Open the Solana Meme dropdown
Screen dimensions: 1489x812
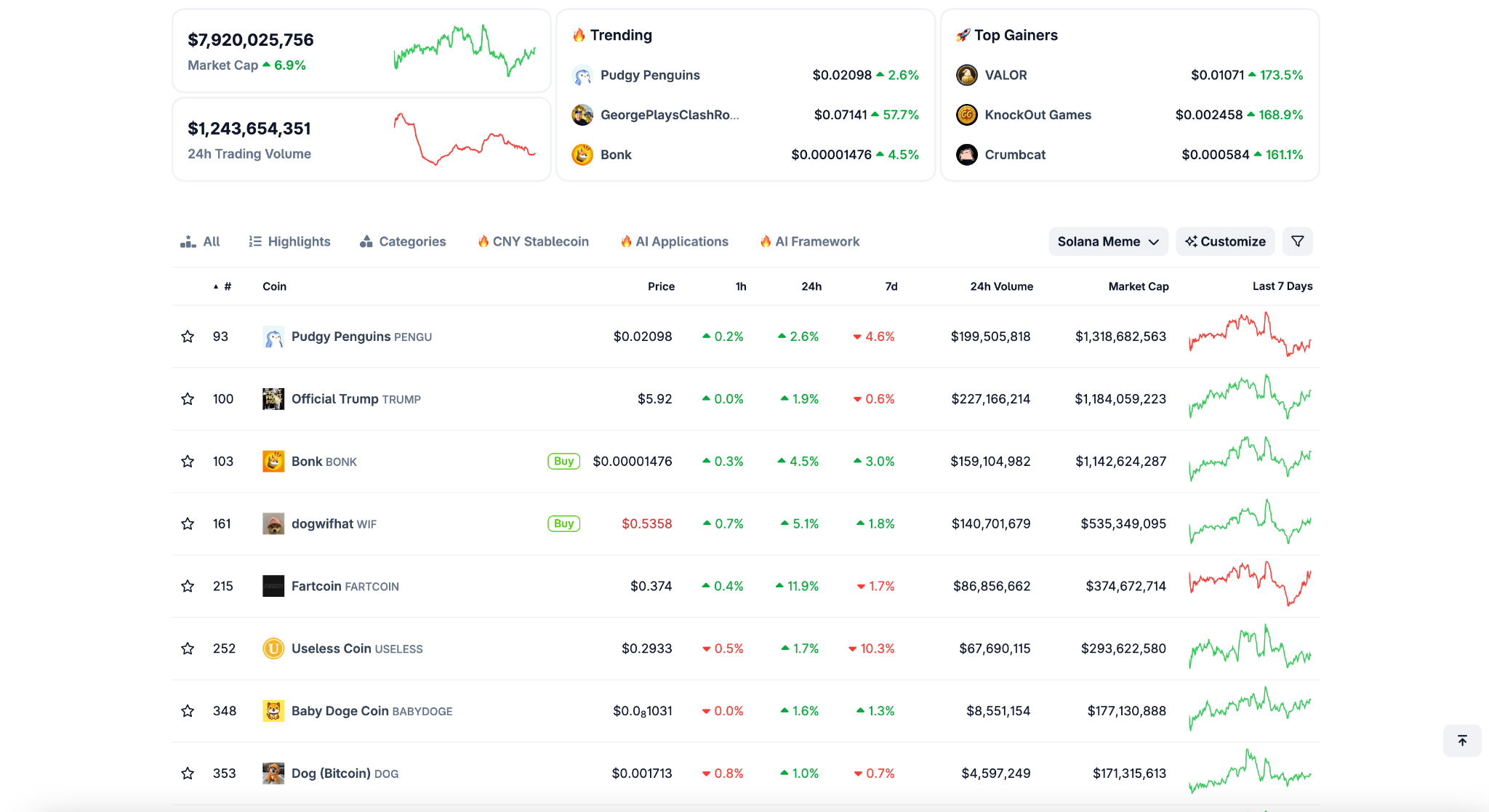point(1108,241)
